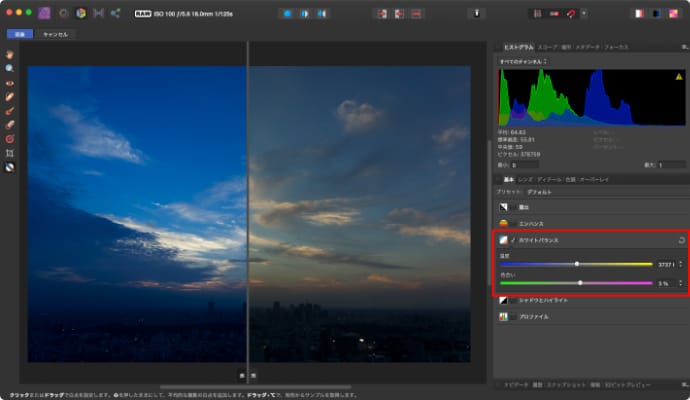Screen dimensions: 690x400
Task: Reset White Balance with the revert arrow
Action: pos(680,240)
